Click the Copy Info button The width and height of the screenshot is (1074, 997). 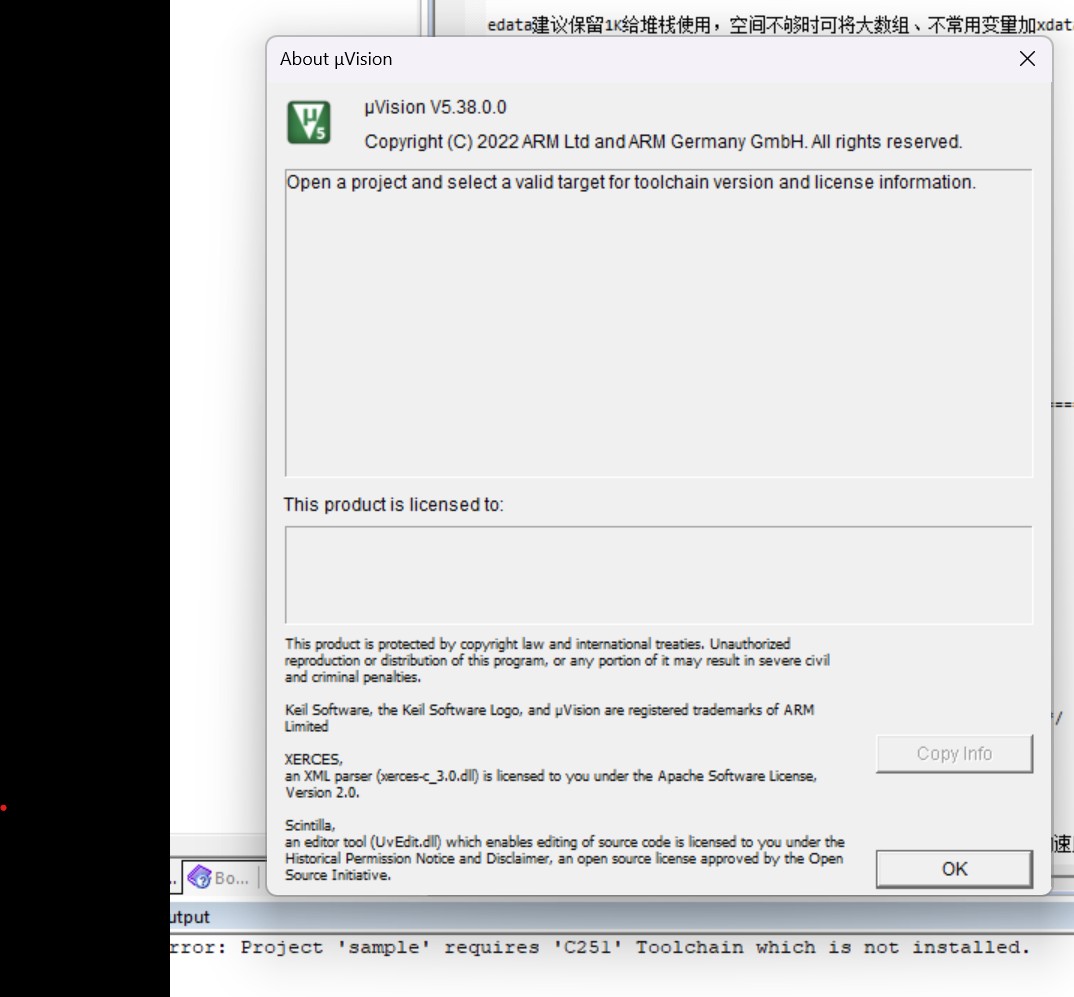953,753
